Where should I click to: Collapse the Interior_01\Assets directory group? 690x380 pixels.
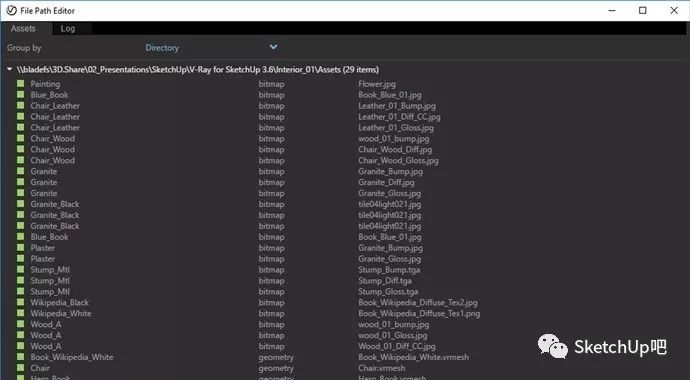click(10, 69)
